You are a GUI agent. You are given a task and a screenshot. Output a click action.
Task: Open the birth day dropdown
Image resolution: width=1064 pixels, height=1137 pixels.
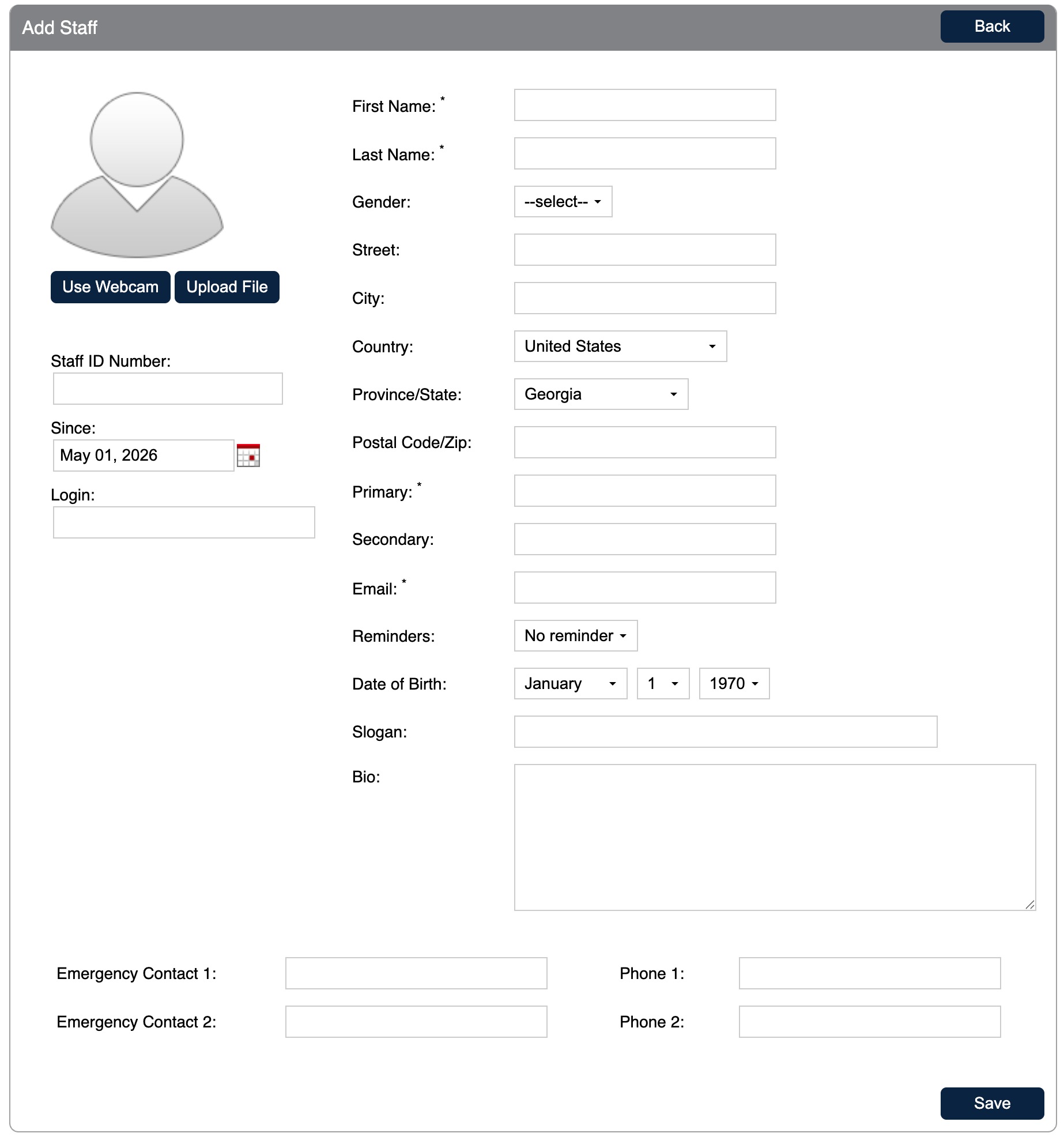click(x=663, y=684)
